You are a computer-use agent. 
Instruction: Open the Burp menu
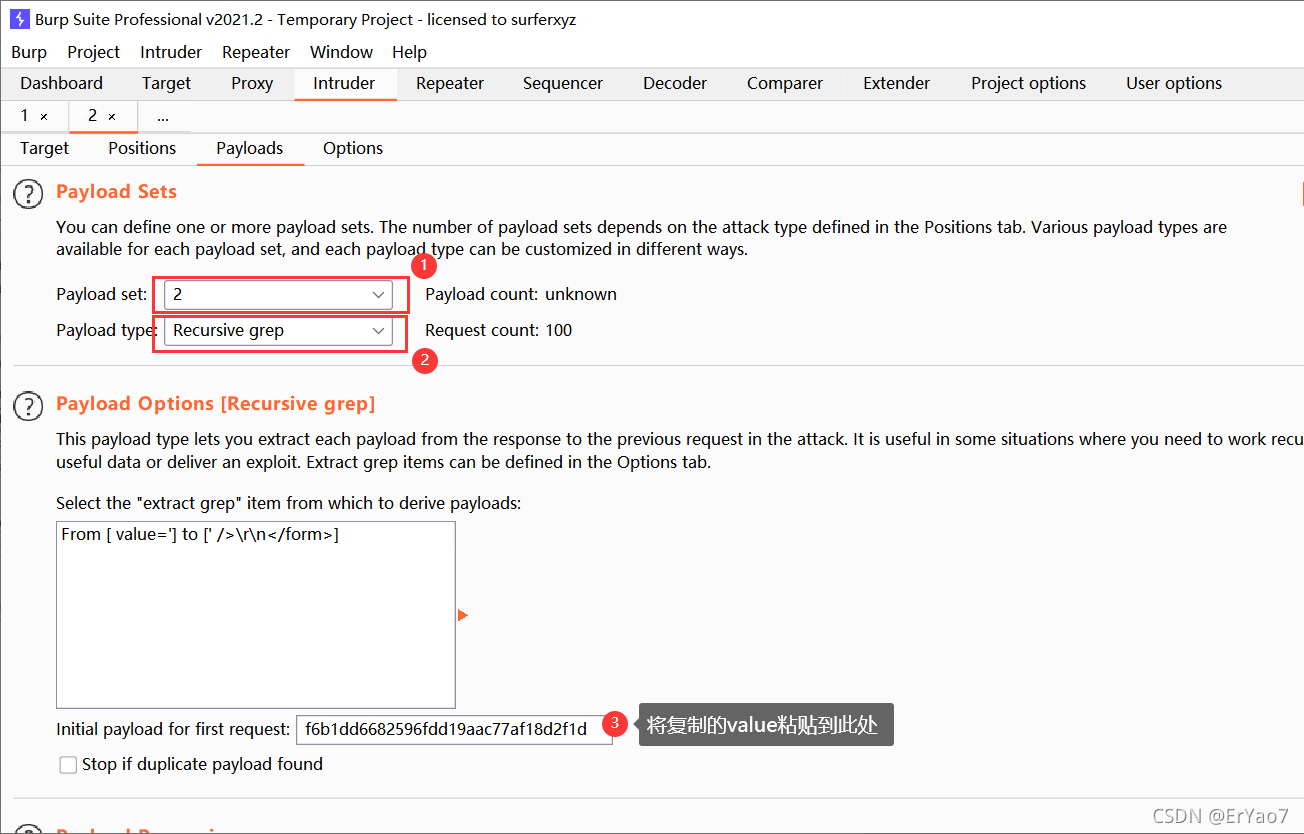point(29,52)
